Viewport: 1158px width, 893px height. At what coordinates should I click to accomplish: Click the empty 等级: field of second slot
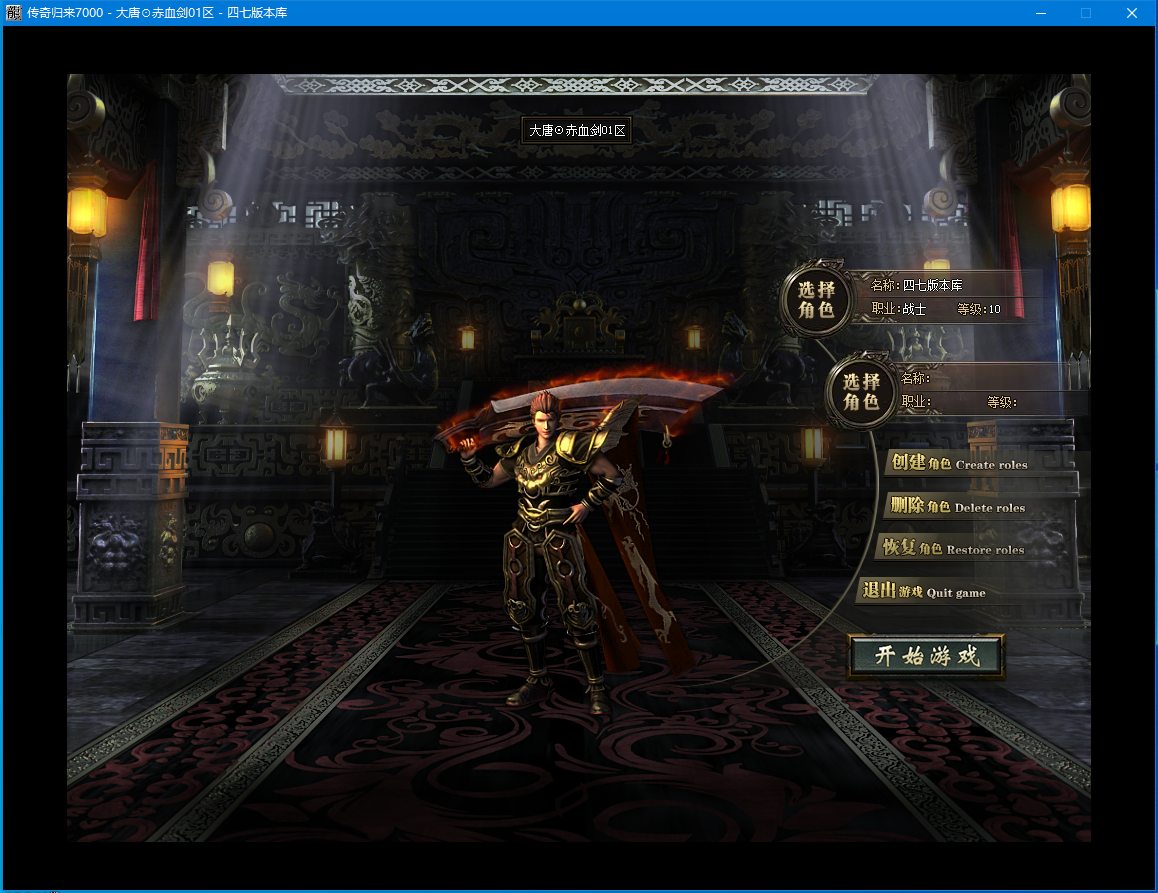1002,403
